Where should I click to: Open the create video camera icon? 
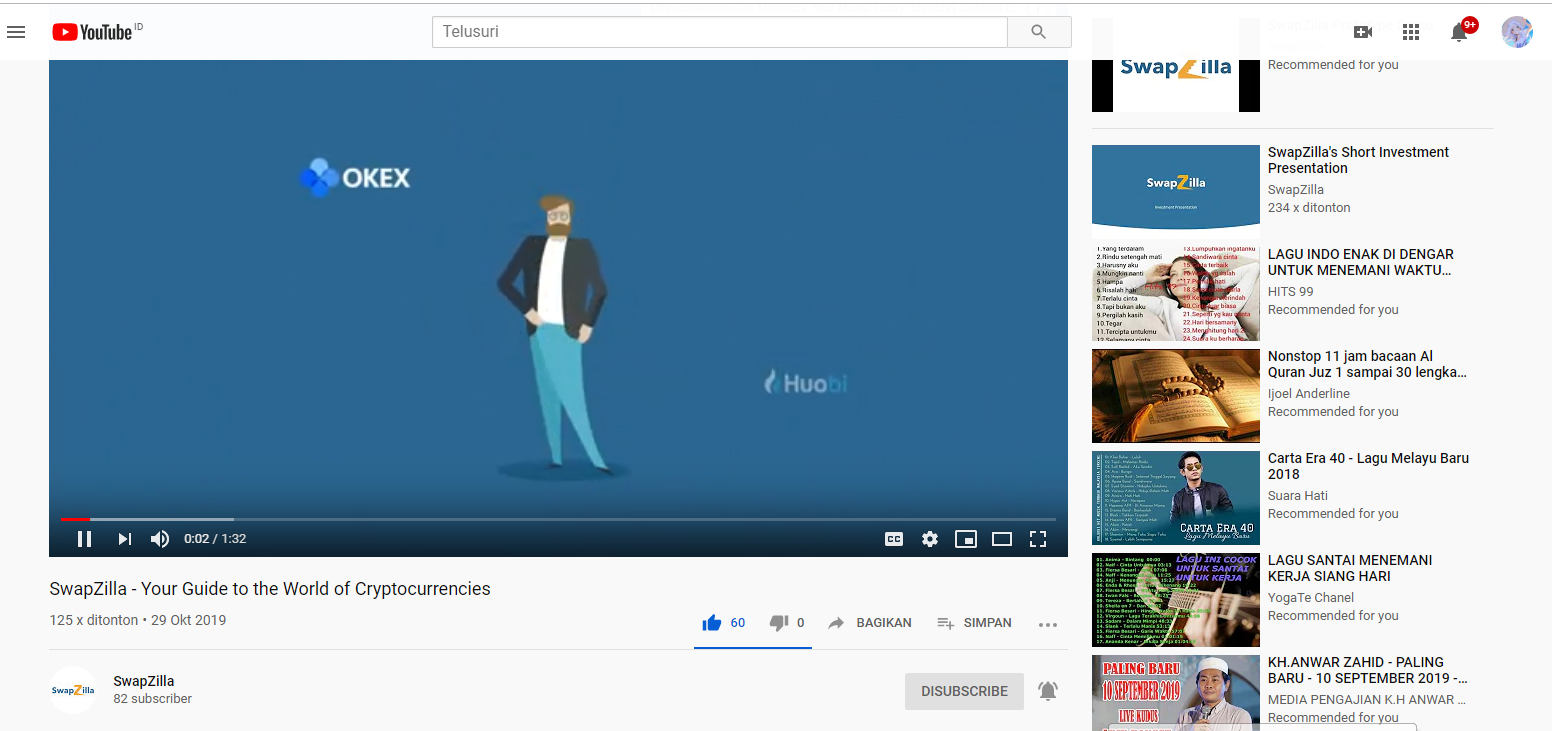click(1362, 32)
